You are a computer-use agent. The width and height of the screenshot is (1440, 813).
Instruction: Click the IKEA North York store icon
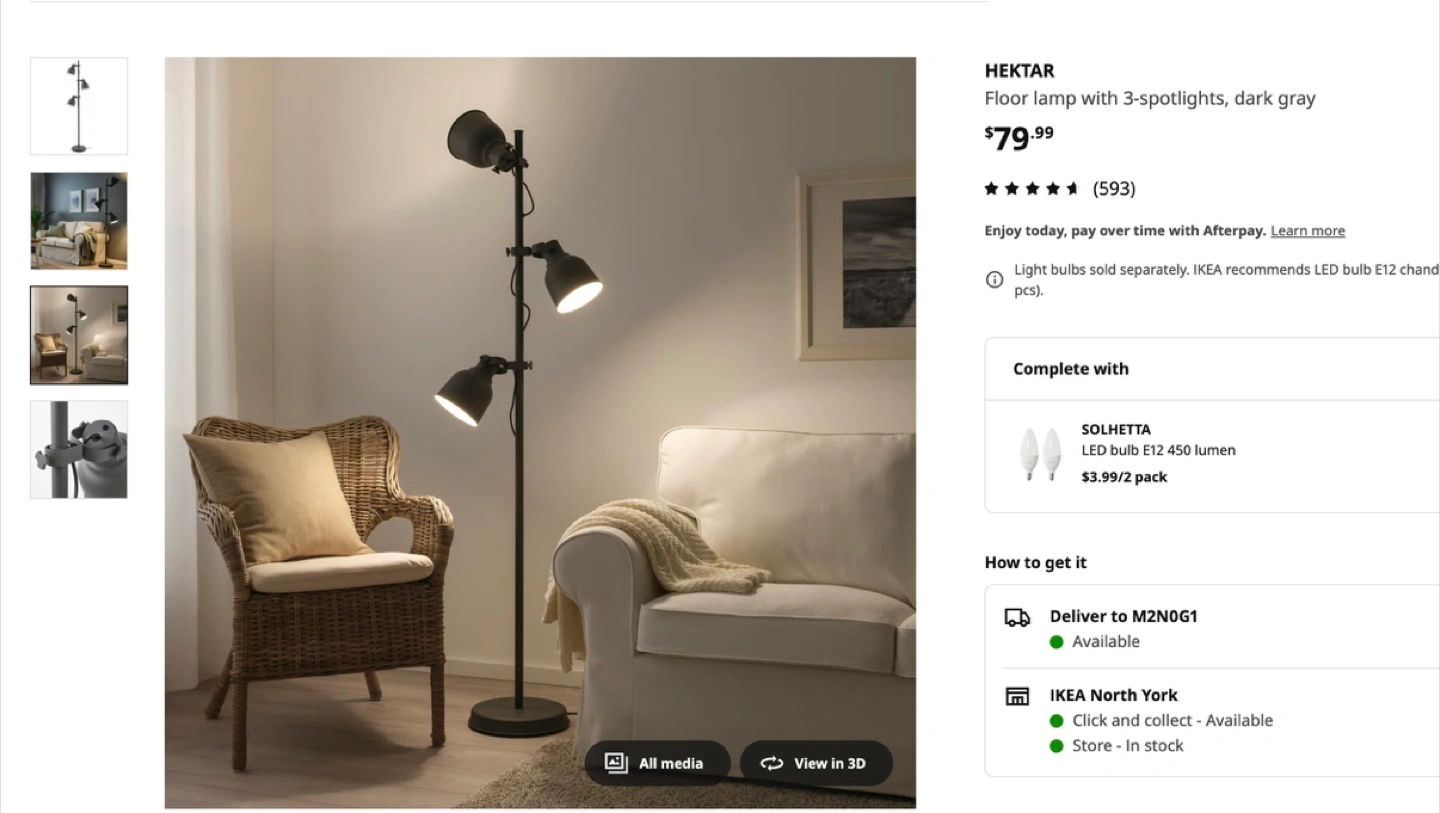(1017, 696)
